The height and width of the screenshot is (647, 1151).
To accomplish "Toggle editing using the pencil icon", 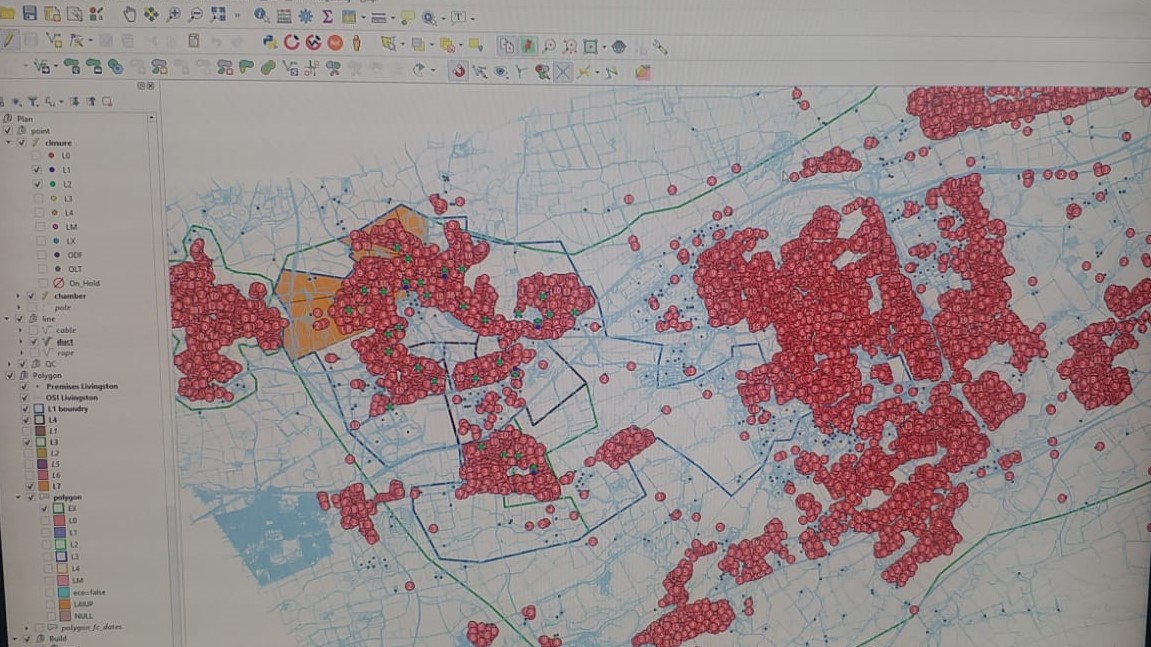I will 9,41.
